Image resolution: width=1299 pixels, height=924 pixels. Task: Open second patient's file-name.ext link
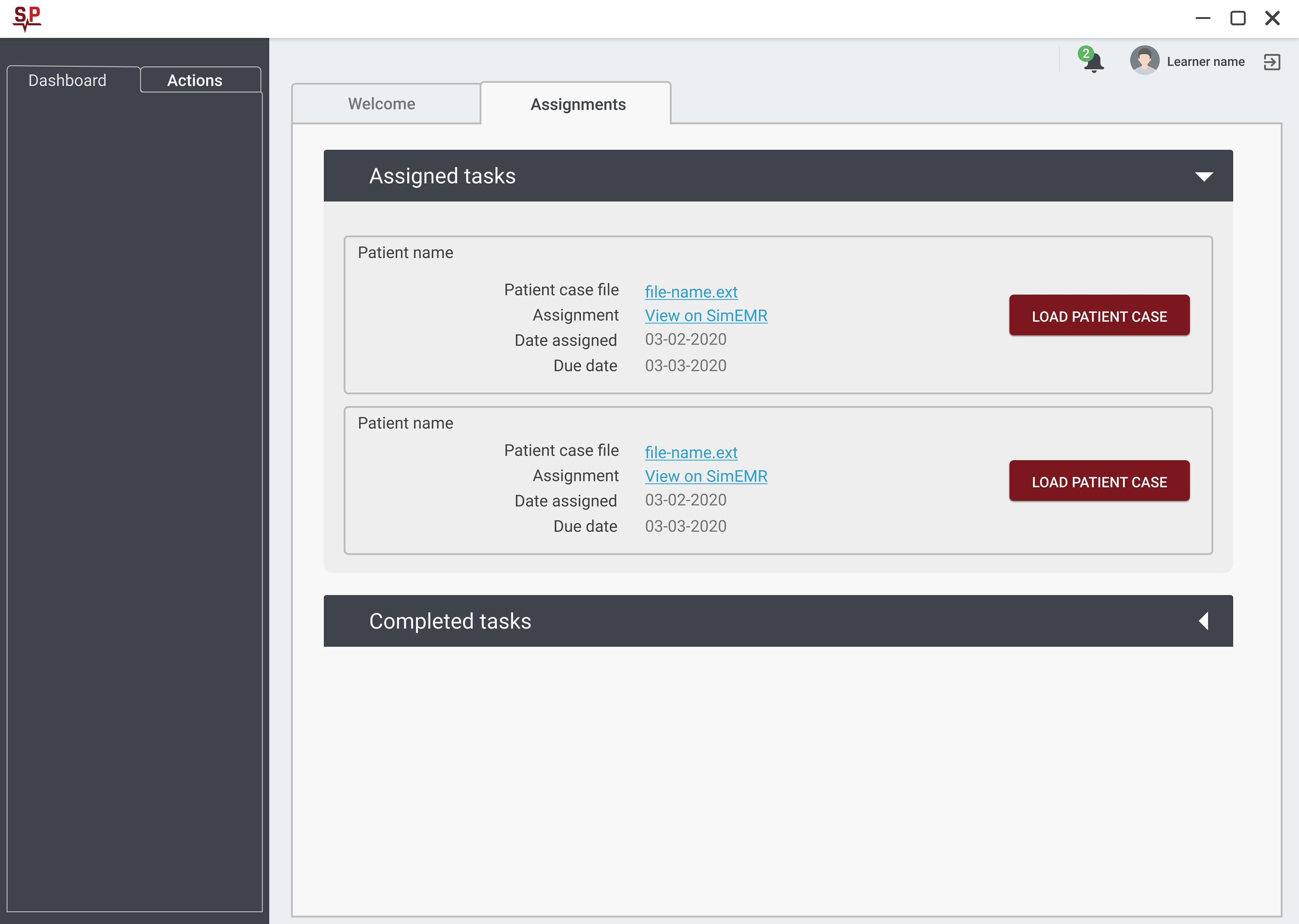pos(691,452)
